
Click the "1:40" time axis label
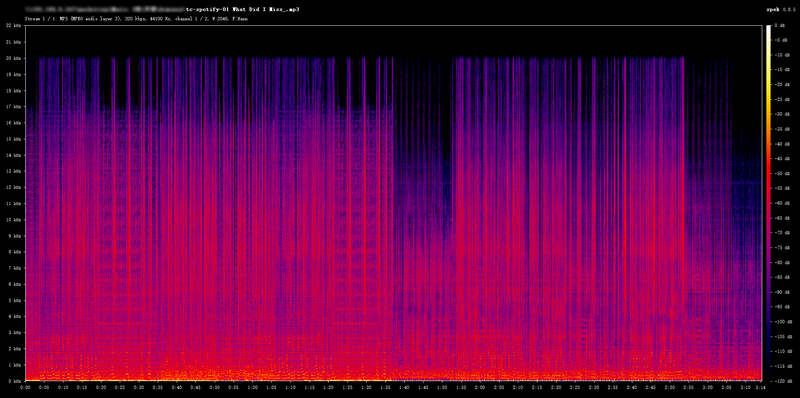405,387
